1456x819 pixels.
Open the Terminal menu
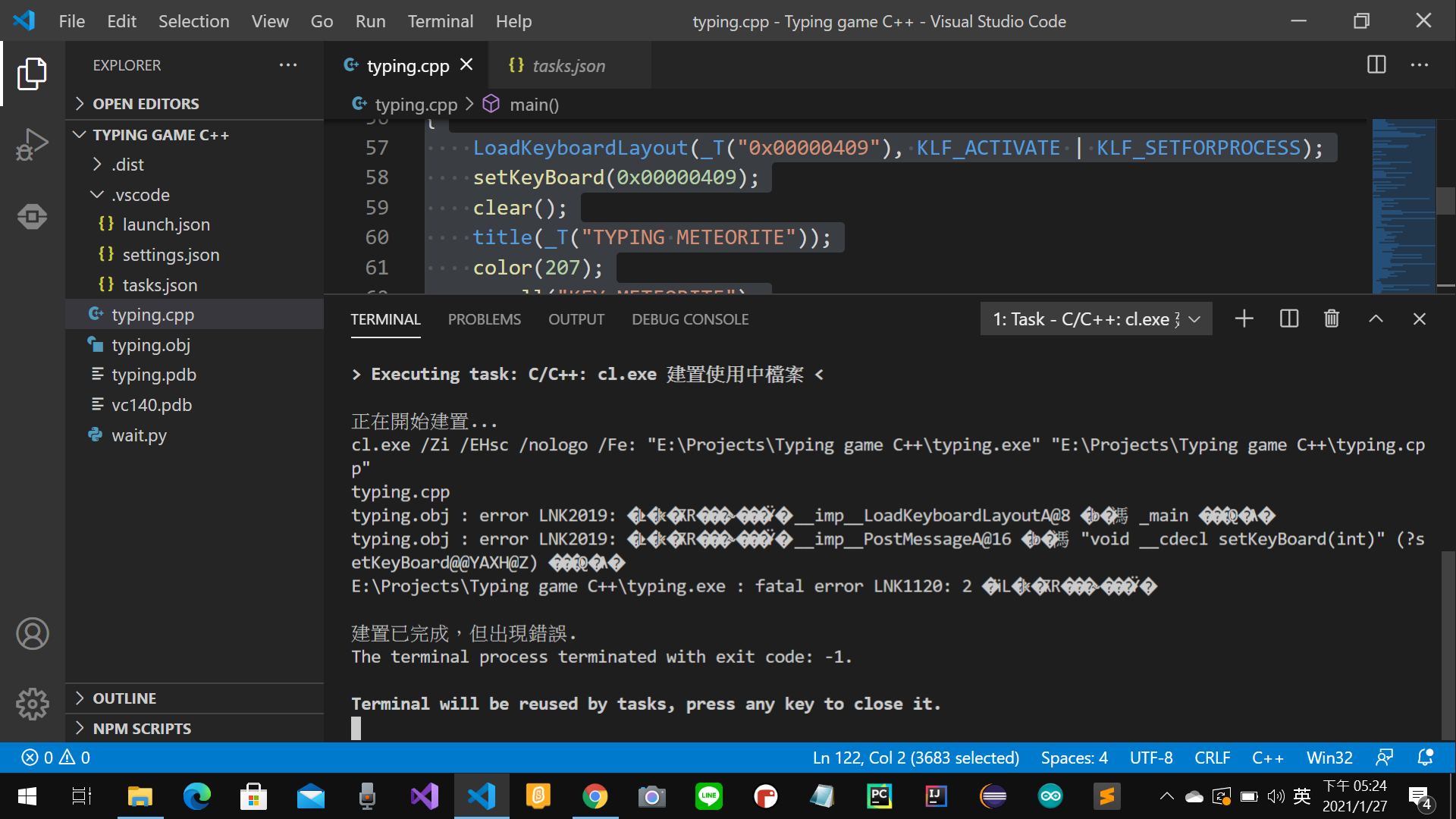(x=440, y=21)
